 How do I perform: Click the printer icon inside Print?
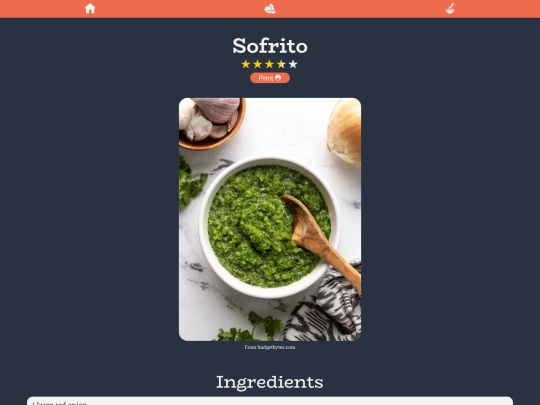(278, 78)
